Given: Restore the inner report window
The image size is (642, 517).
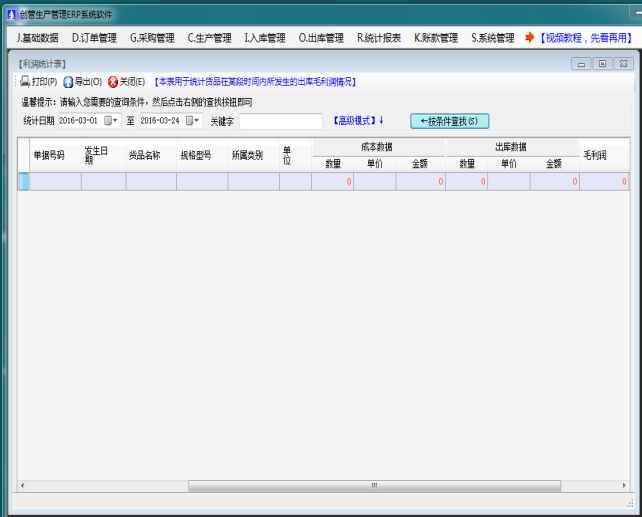Looking at the screenshot, I should pos(601,63).
